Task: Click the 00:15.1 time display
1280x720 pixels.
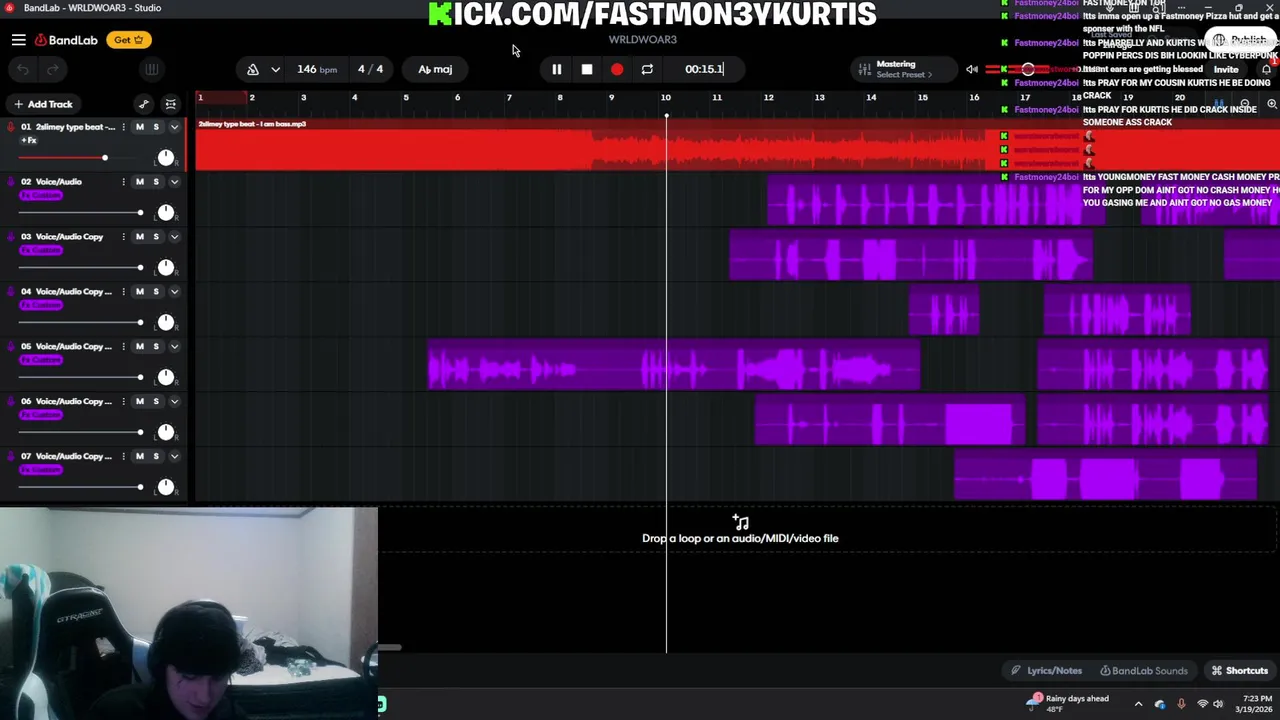Action: pos(704,69)
